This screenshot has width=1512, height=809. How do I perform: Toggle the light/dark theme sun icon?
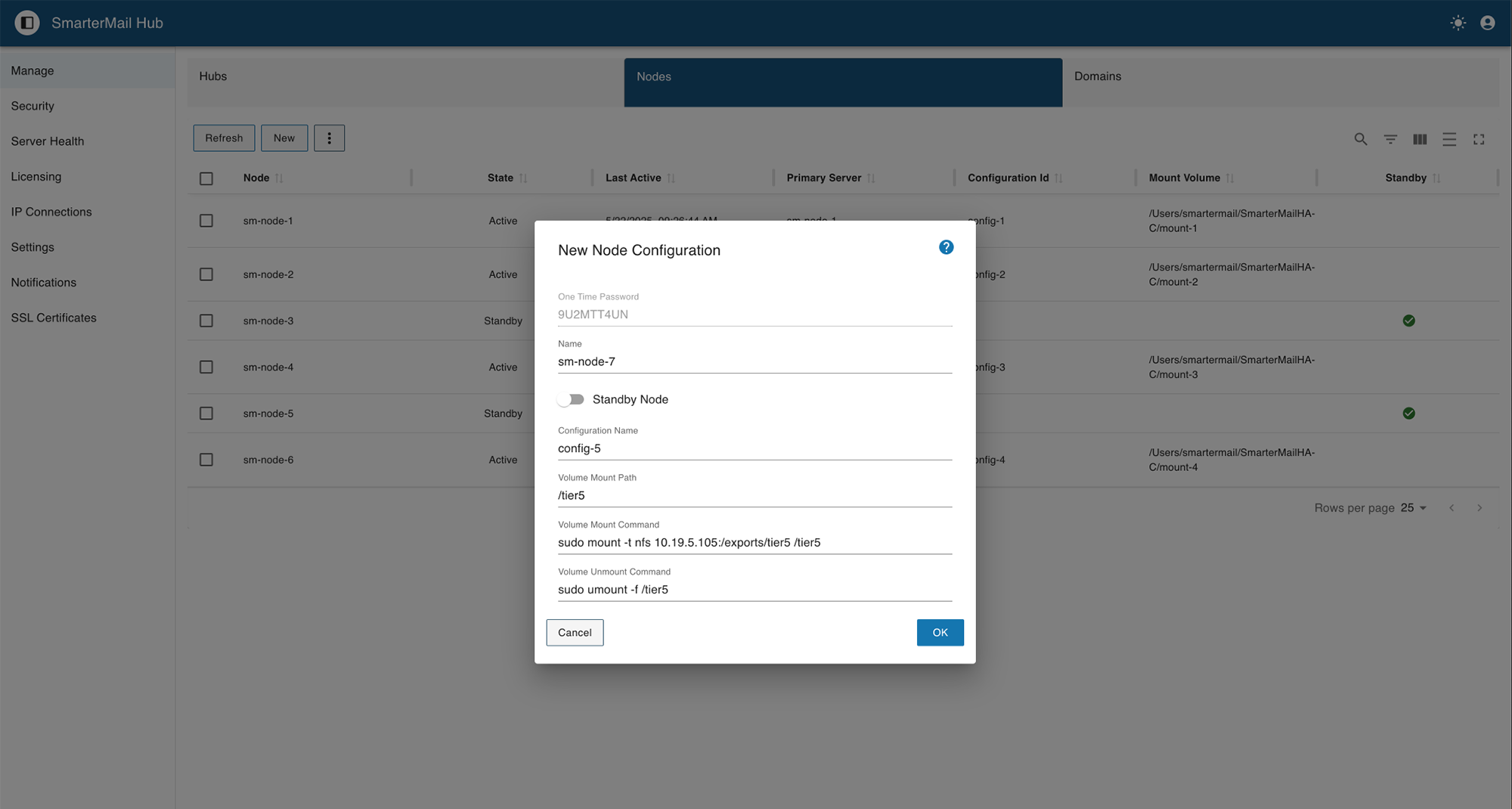[1458, 23]
